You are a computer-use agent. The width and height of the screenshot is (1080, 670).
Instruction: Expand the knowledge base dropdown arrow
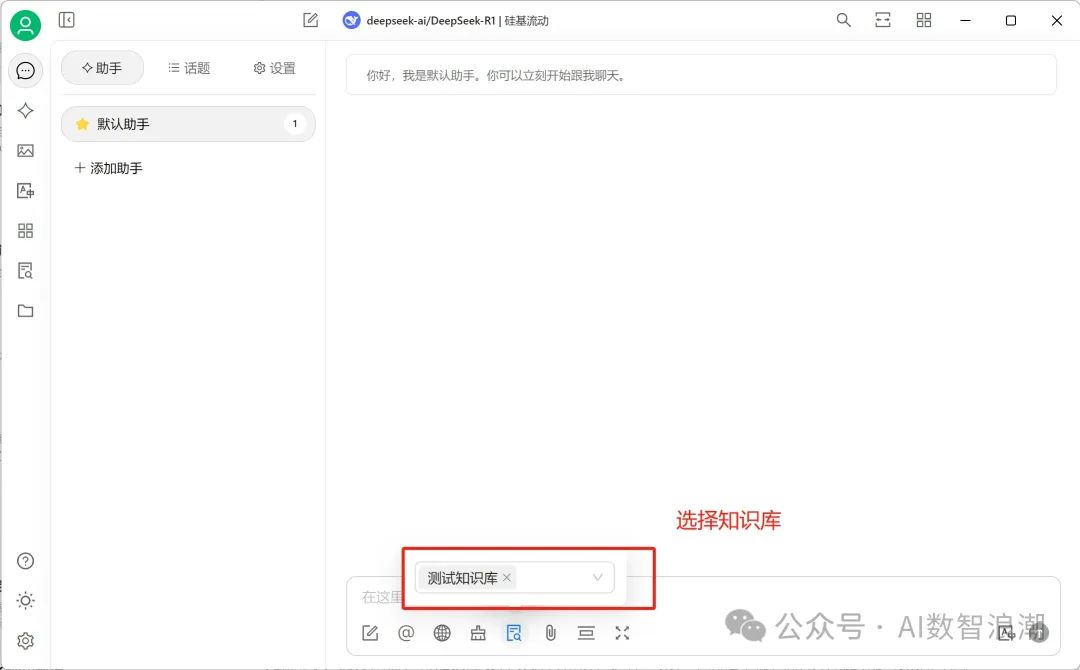pyautogui.click(x=598, y=577)
